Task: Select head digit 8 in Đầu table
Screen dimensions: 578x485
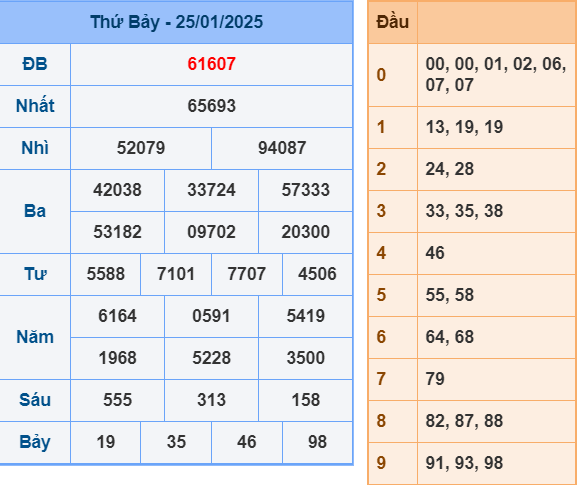Action: coord(381,422)
